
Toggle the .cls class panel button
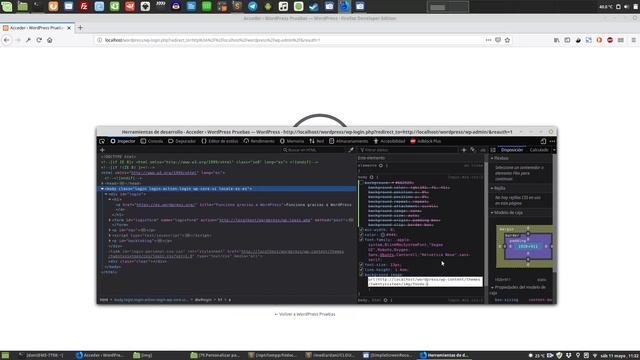(x=483, y=150)
